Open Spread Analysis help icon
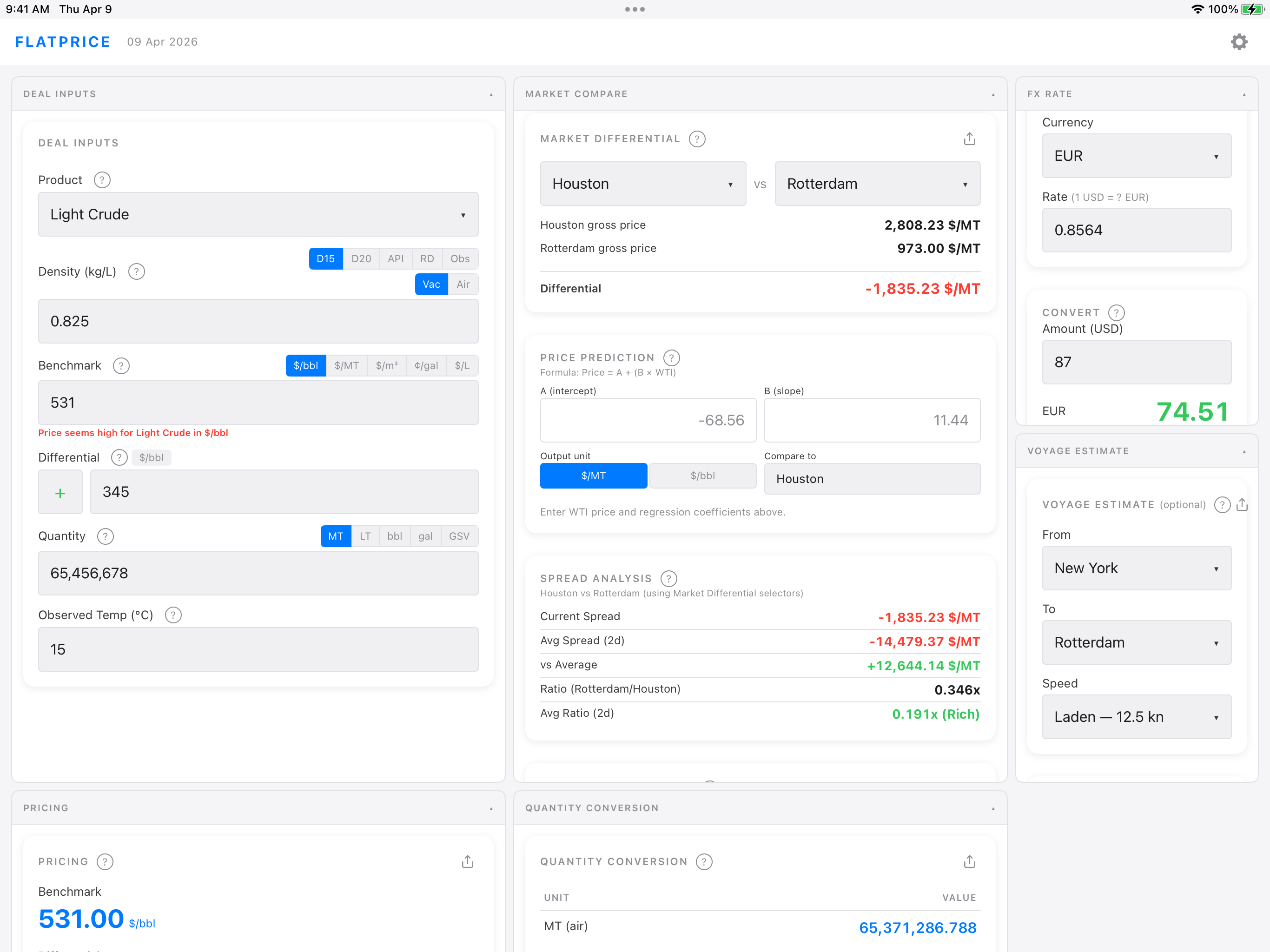The height and width of the screenshot is (952, 1270). tap(669, 578)
